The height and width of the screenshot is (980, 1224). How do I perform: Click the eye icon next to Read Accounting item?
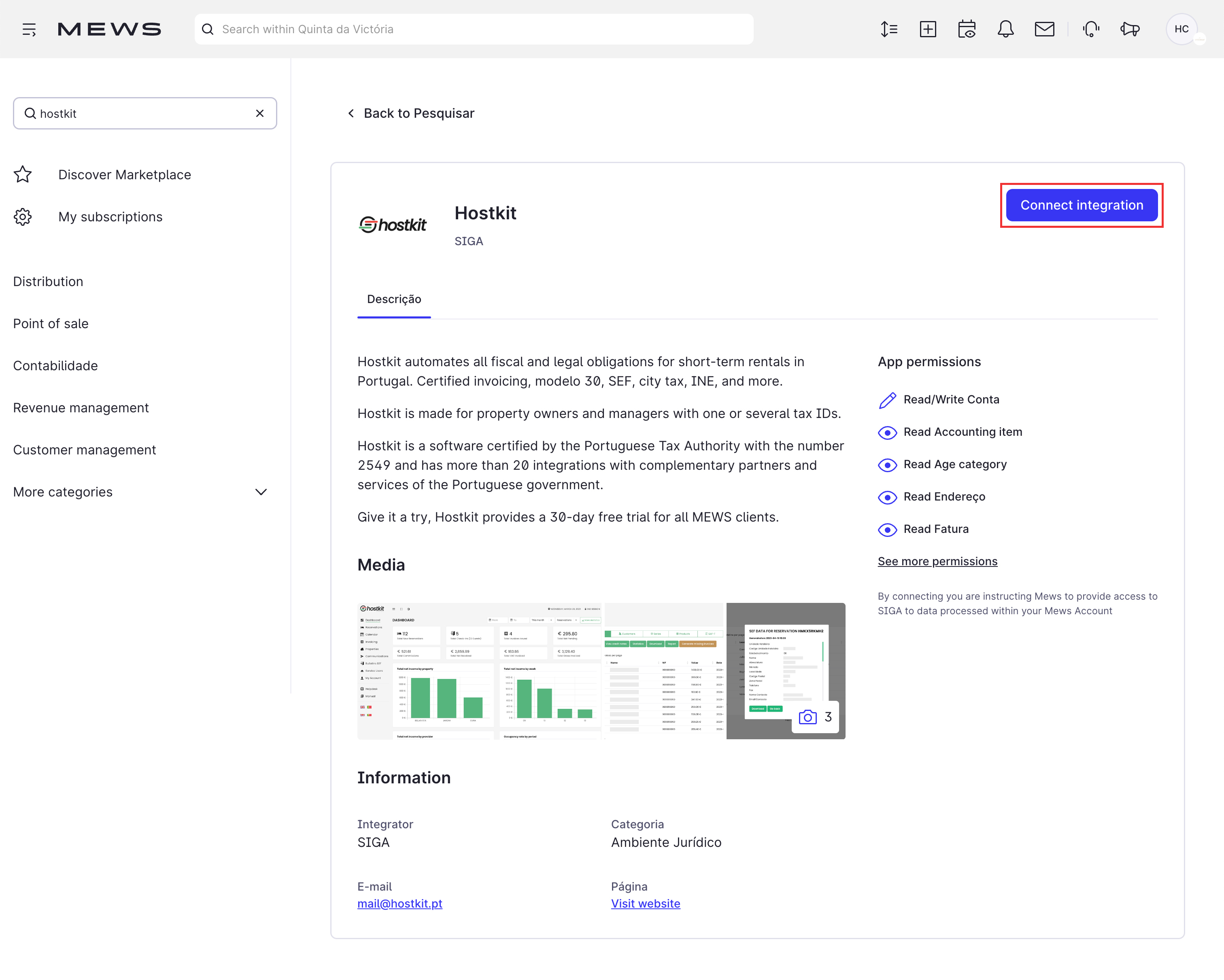(887, 433)
